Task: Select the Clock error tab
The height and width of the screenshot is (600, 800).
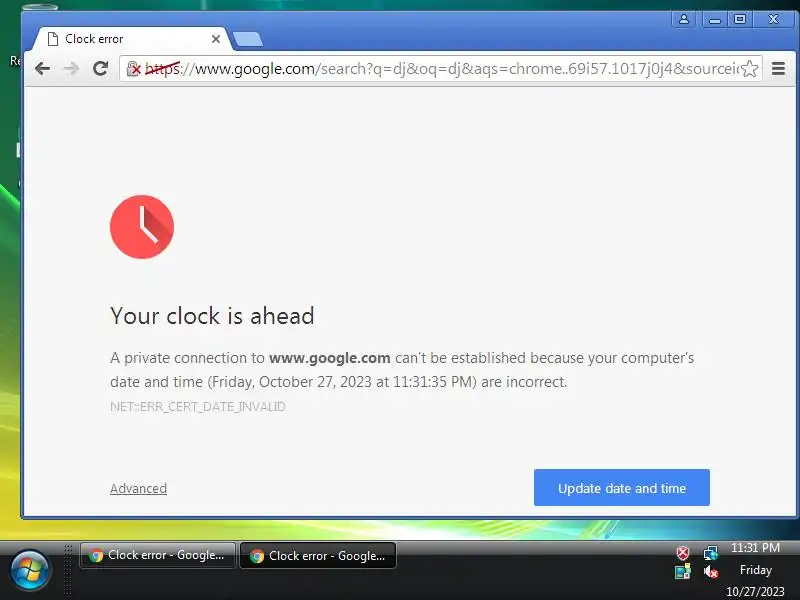Action: pyautogui.click(x=132, y=39)
